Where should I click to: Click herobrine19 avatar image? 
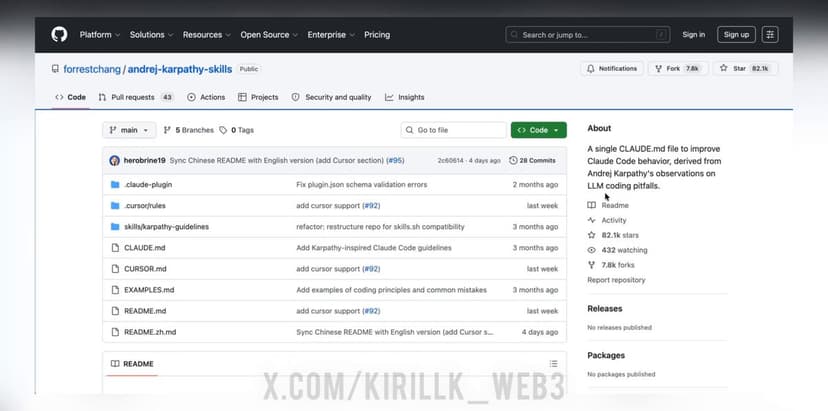coord(115,161)
